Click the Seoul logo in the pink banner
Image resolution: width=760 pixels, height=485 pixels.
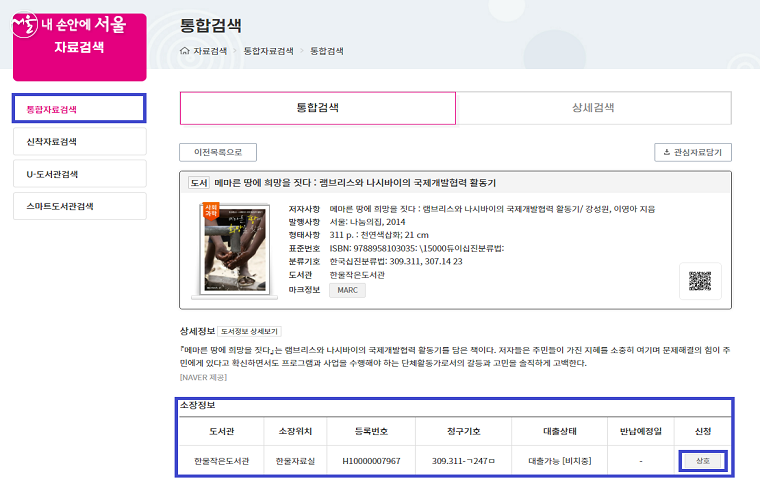coord(24,24)
